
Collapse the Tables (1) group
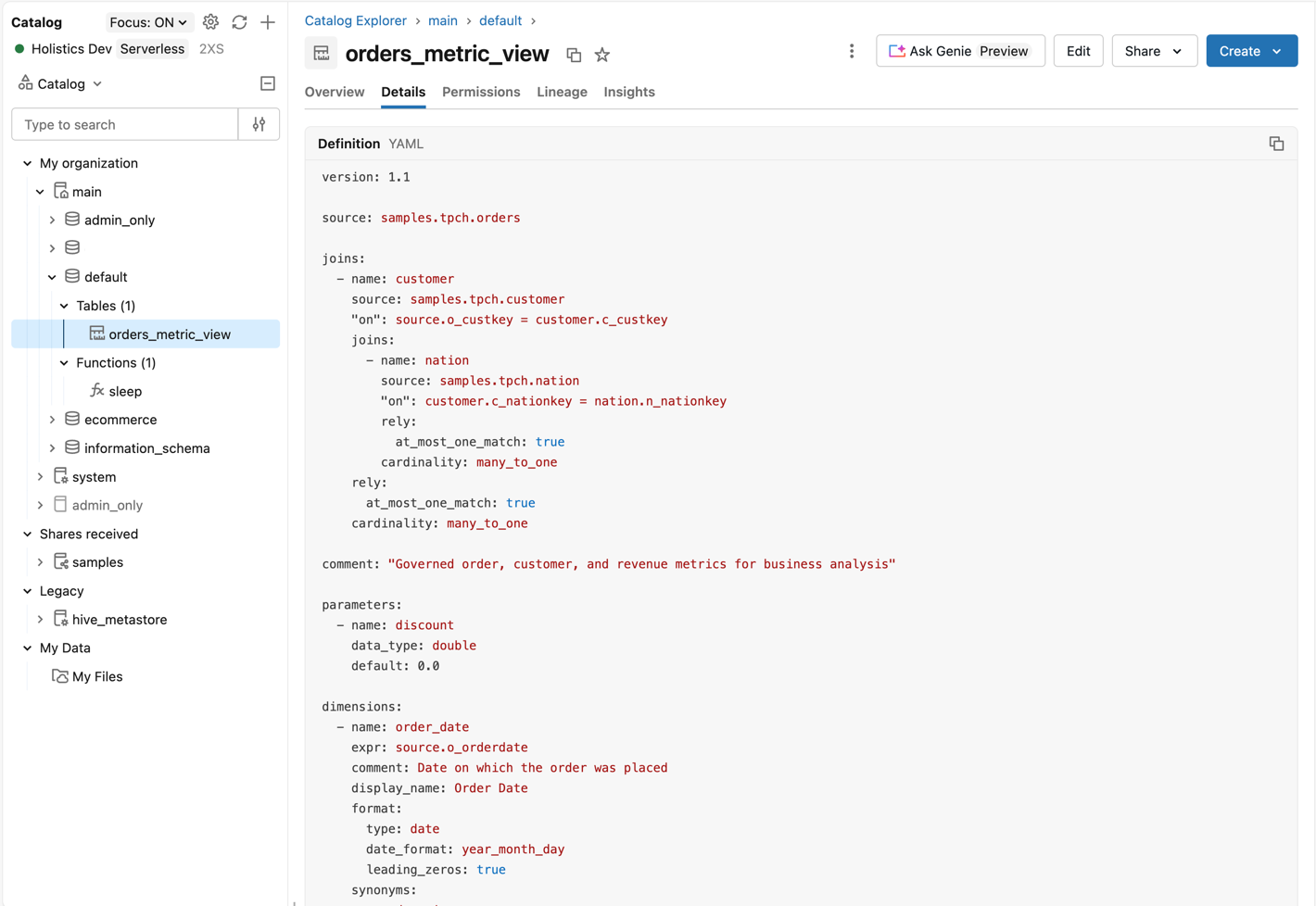[64, 306]
